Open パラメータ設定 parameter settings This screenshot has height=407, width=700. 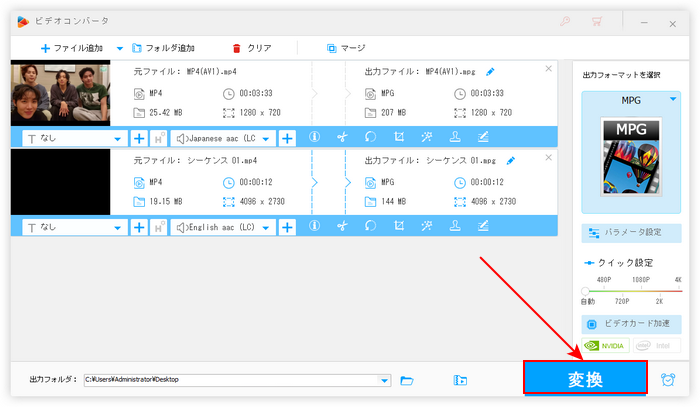pyautogui.click(x=631, y=232)
